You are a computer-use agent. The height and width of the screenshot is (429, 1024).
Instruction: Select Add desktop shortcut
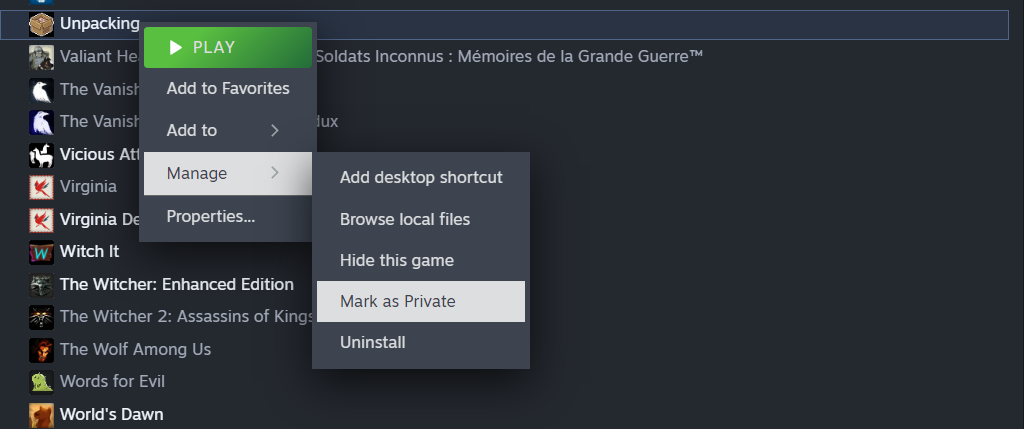coord(421,178)
